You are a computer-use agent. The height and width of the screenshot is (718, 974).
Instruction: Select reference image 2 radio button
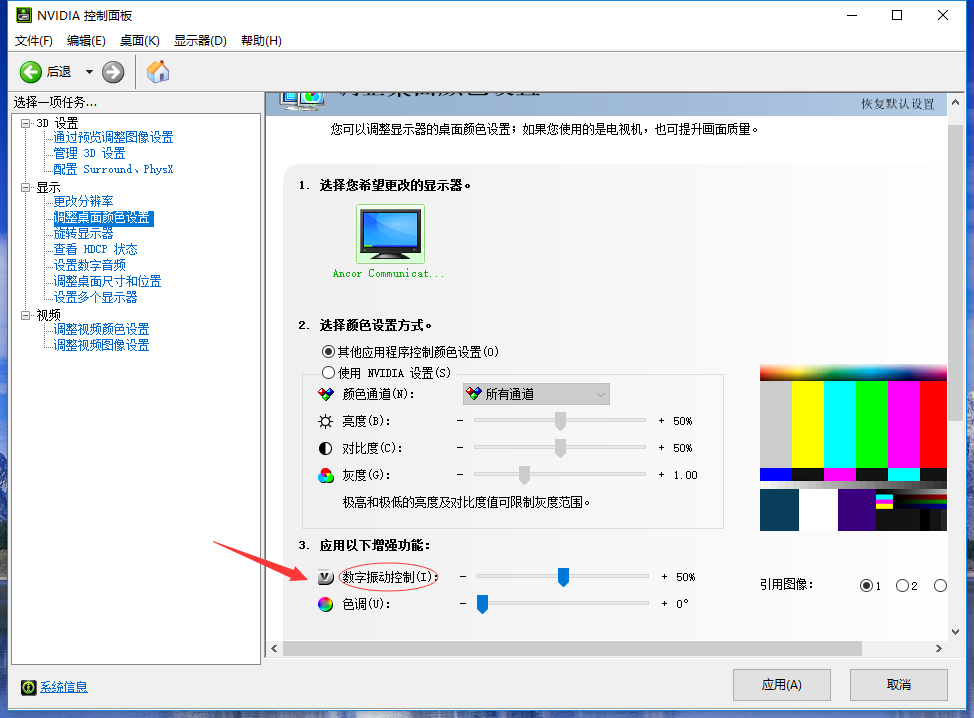pos(903,586)
